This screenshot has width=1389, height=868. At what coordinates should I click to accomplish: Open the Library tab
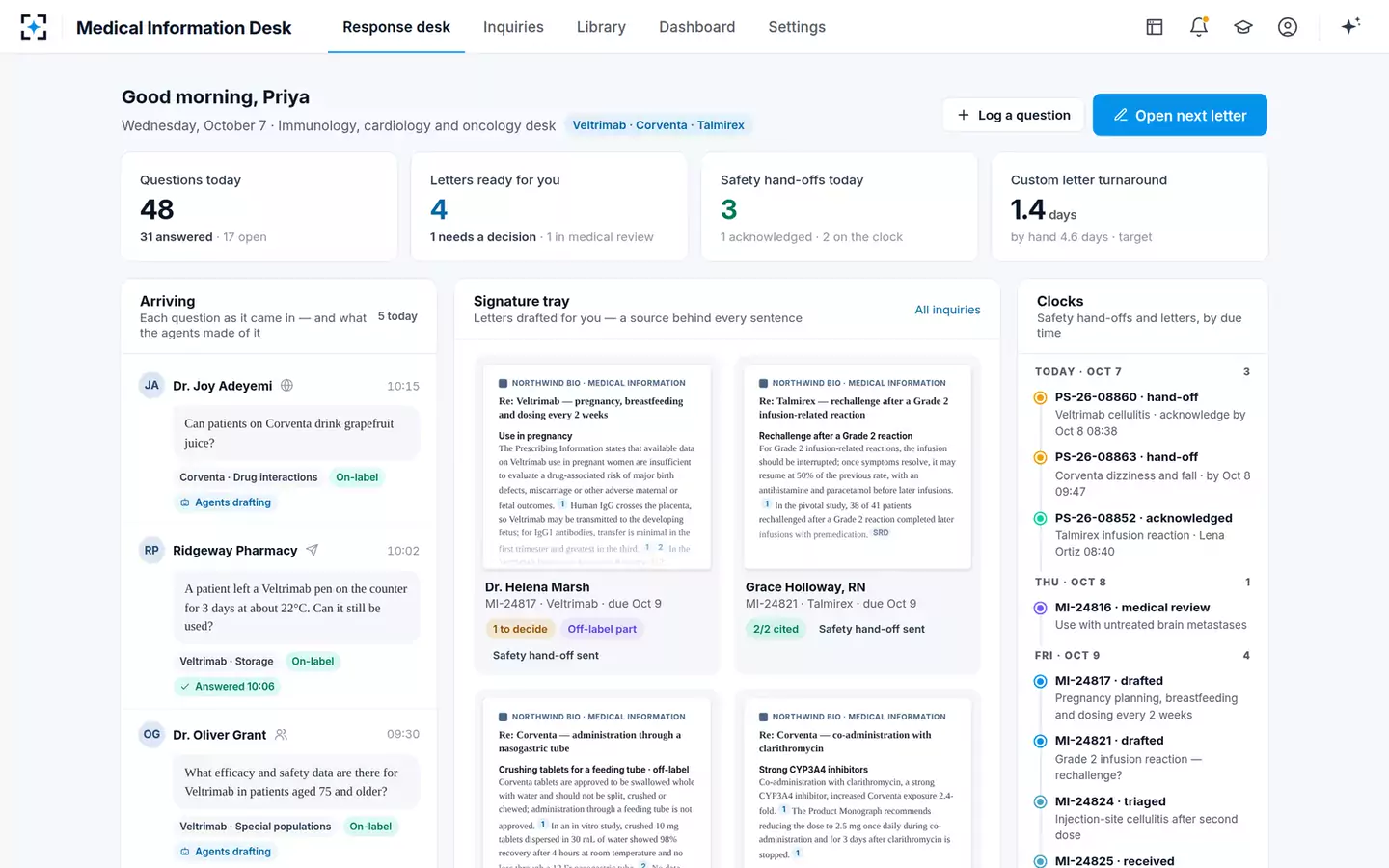click(601, 27)
